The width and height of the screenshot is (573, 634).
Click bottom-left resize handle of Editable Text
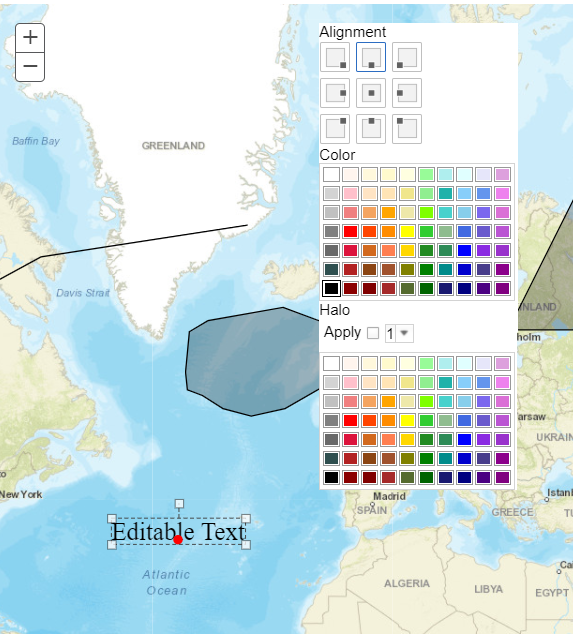coord(112,545)
